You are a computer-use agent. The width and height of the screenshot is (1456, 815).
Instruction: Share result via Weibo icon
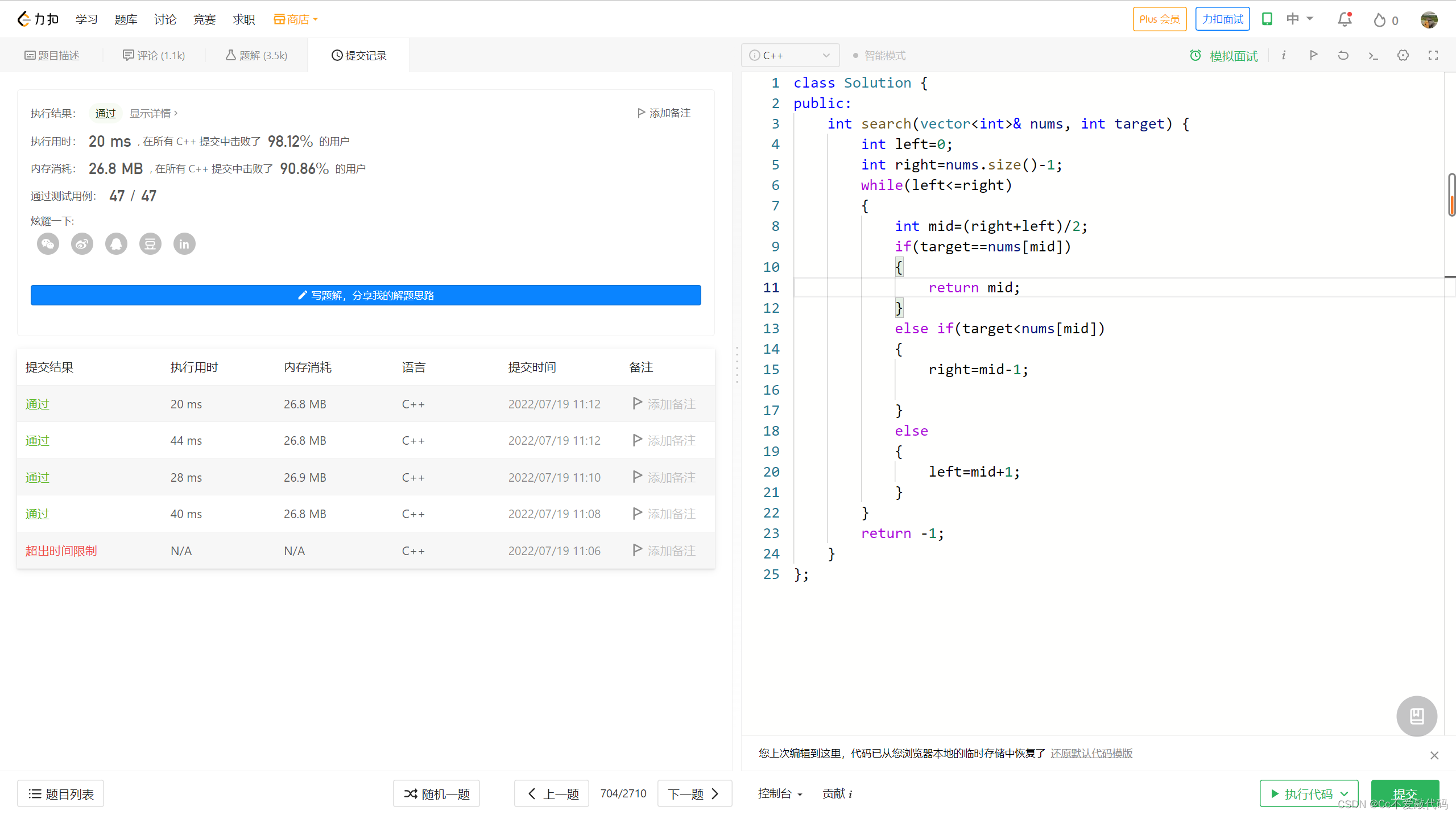coord(82,244)
